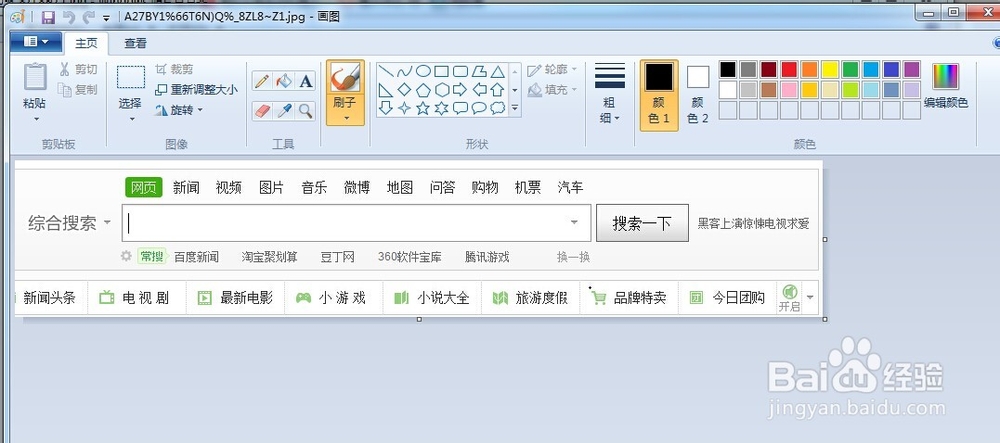Activate 颜色 2 background color box
This screenshot has height=443, width=1000.
[x=698, y=94]
